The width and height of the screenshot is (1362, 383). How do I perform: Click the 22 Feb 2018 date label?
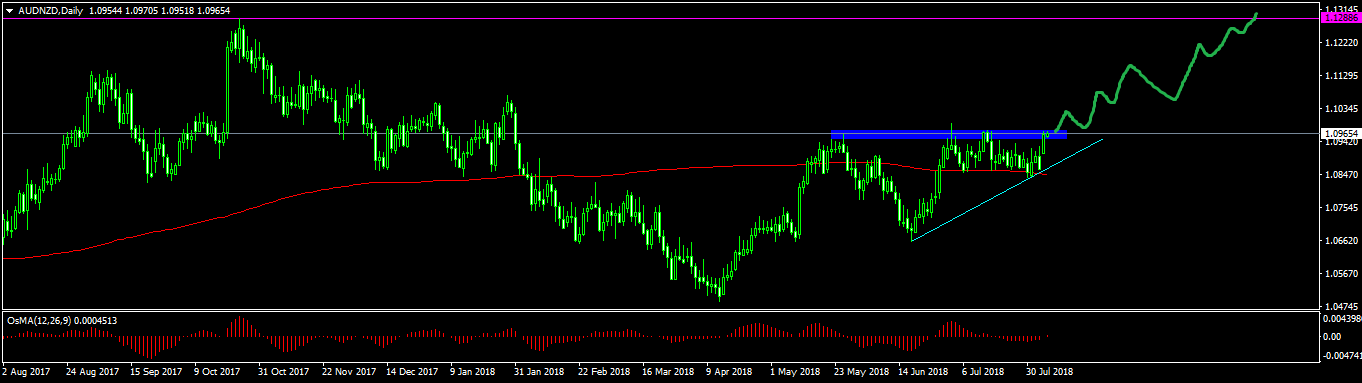pos(605,371)
